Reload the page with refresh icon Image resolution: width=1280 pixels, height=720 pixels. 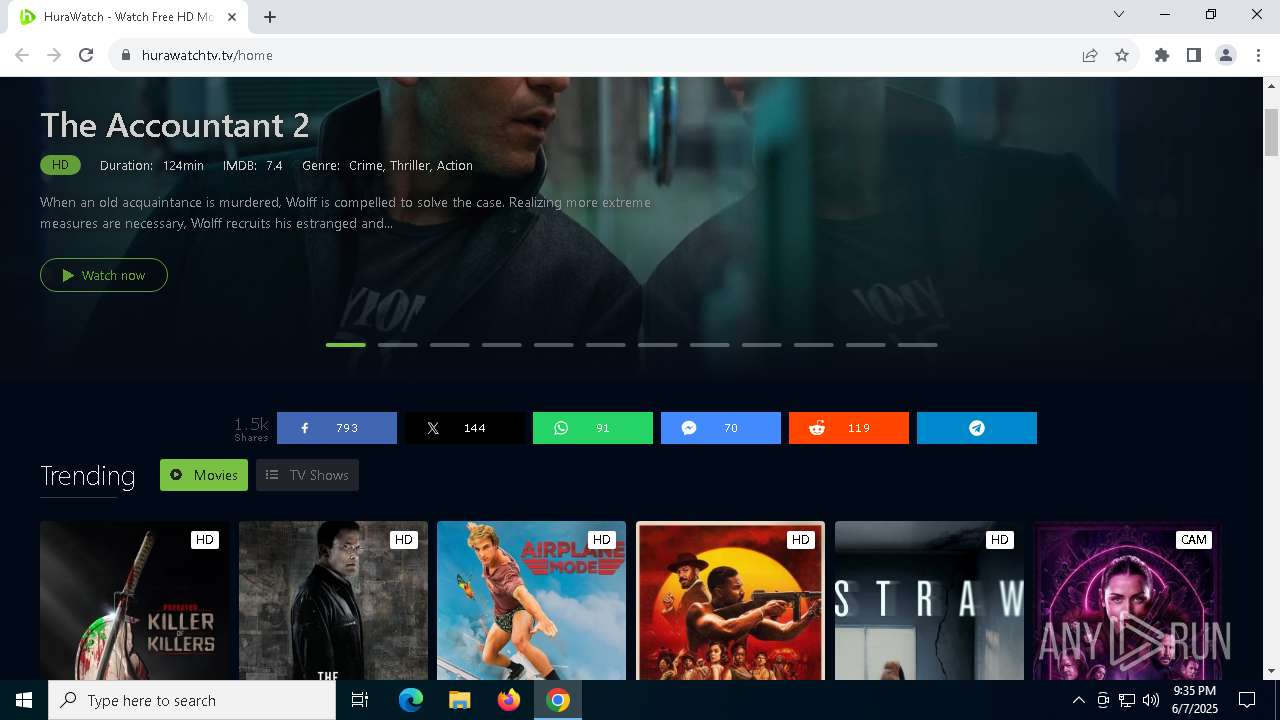pyautogui.click(x=86, y=55)
